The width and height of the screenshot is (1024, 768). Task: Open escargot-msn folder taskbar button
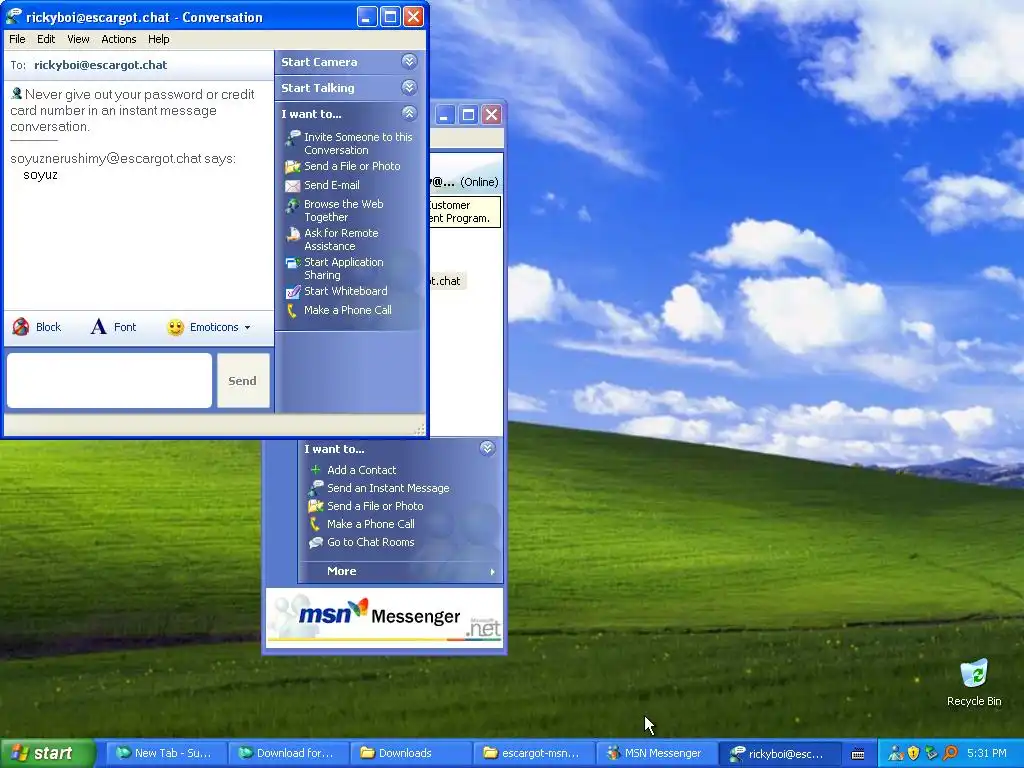[533, 753]
